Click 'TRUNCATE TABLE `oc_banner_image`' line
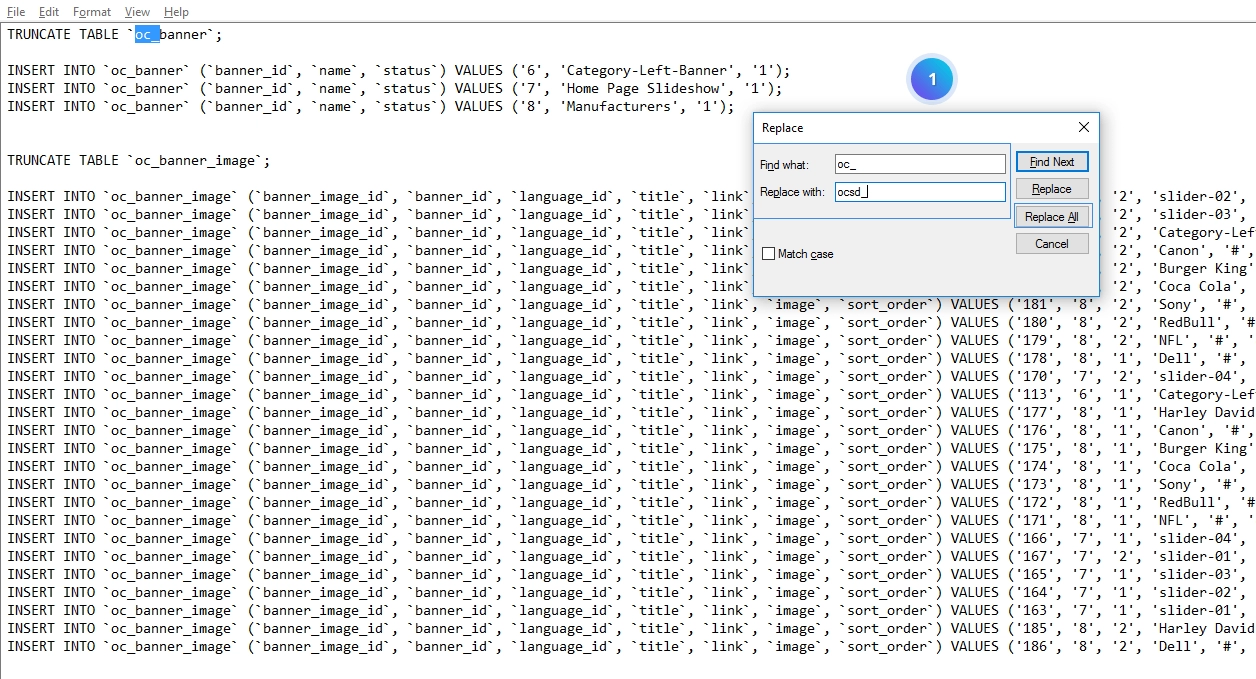 (139, 160)
